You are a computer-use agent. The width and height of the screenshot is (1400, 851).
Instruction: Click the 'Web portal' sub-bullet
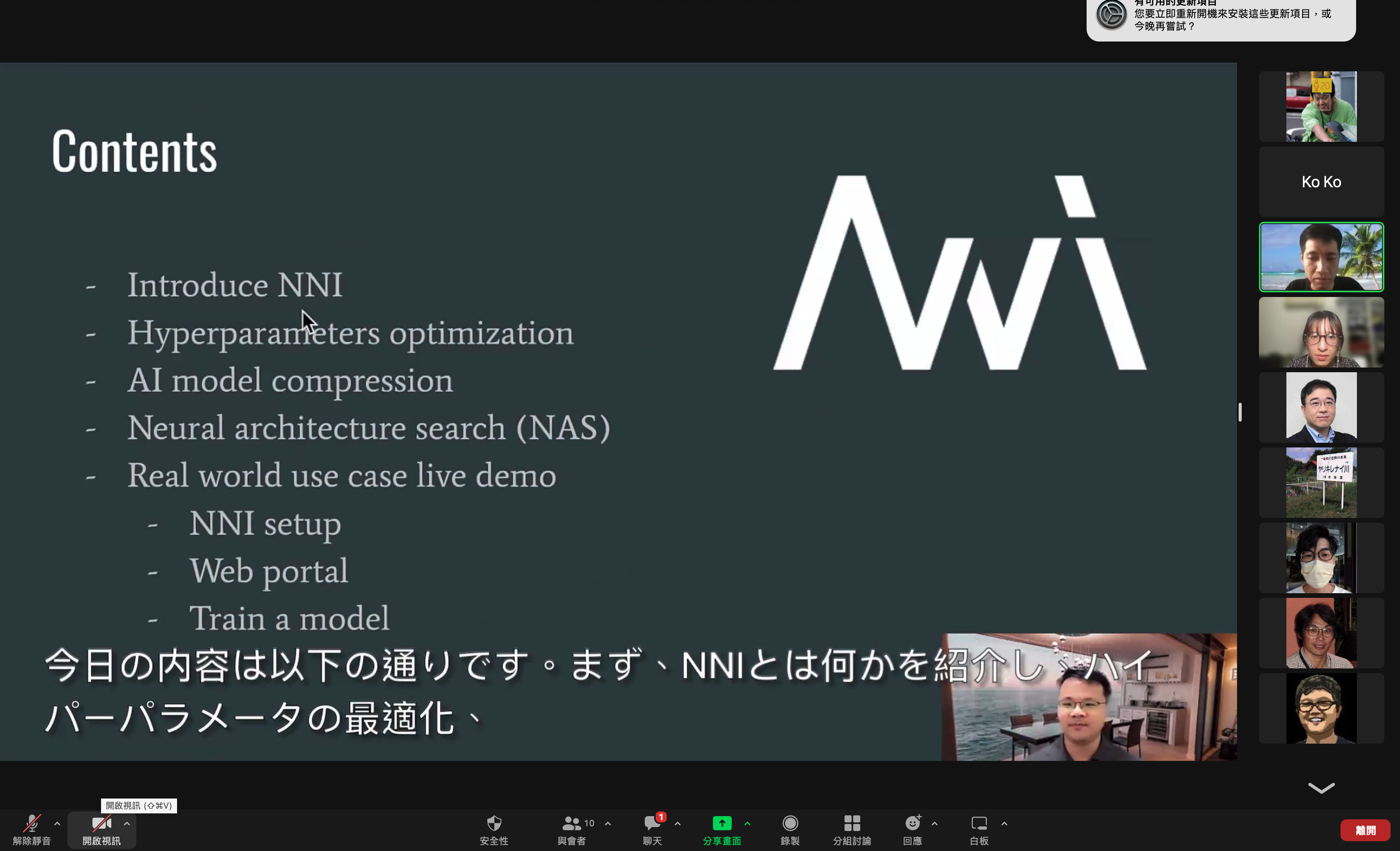[x=269, y=571]
